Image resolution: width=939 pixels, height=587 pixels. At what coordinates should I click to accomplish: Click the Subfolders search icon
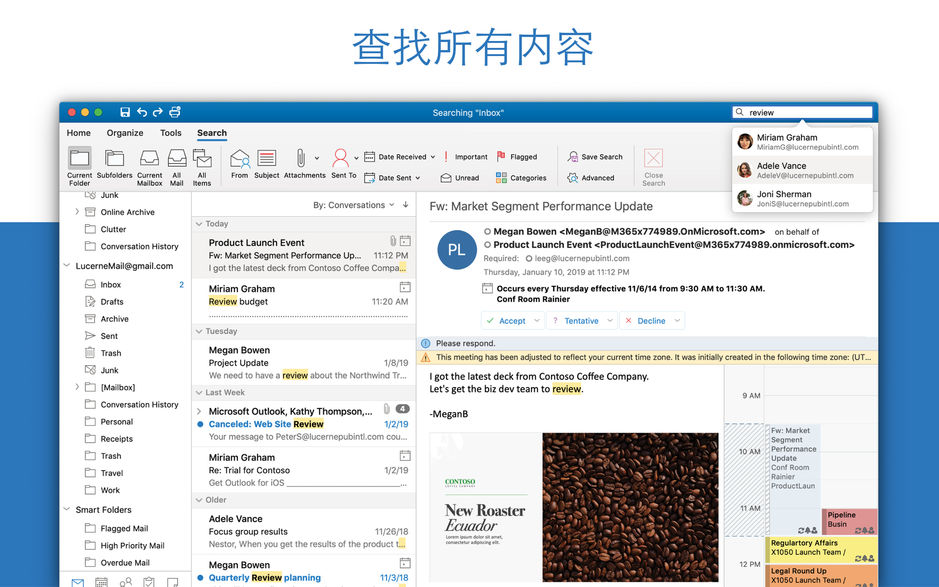(x=115, y=160)
